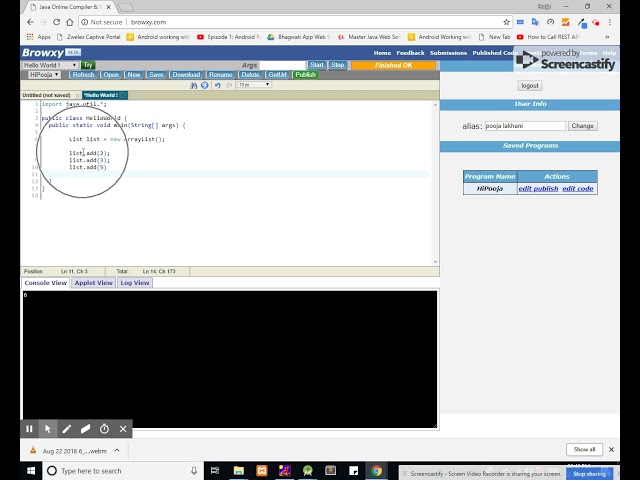Click the Refresh button
The height and width of the screenshot is (480, 640).
click(x=83, y=75)
